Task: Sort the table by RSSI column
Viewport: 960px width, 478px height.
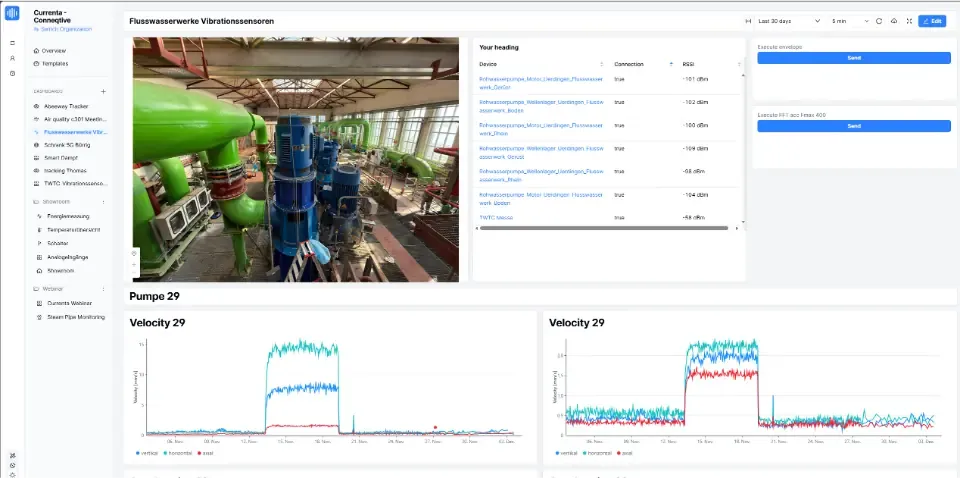Action: pyautogui.click(x=739, y=64)
